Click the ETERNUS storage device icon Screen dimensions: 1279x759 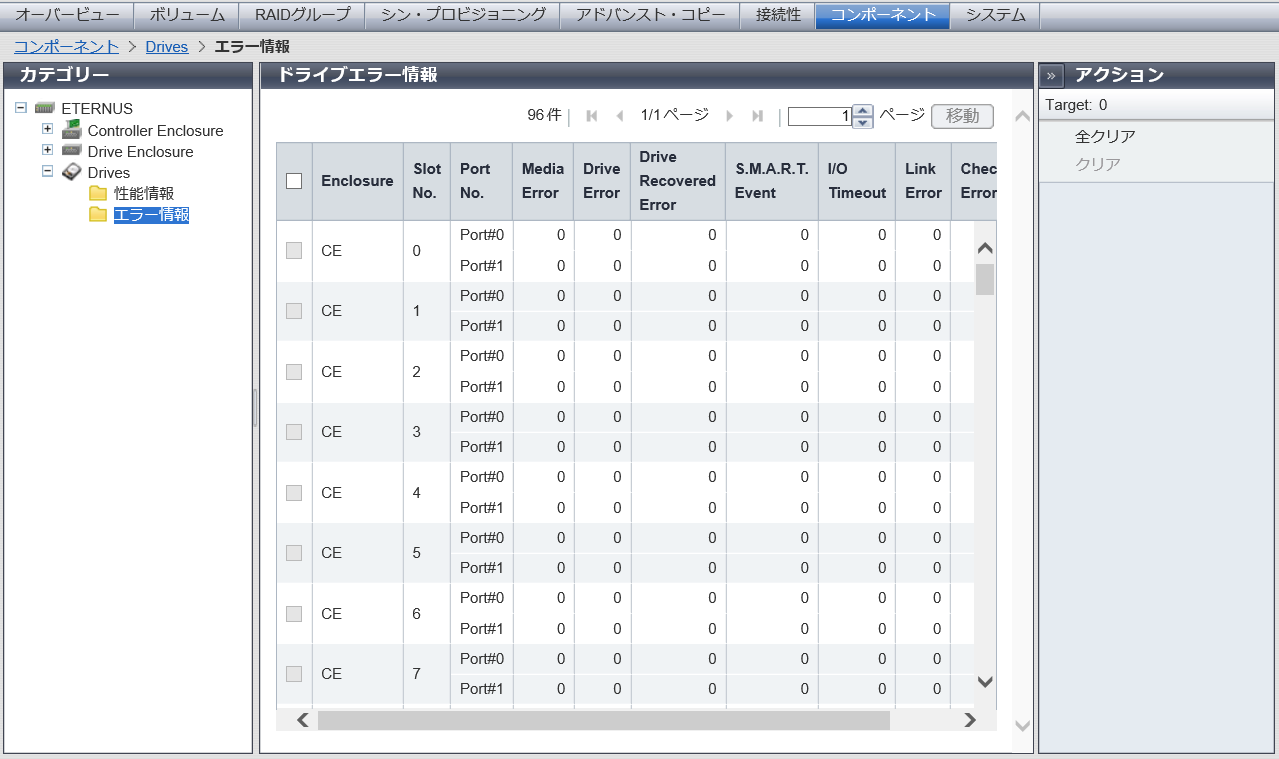point(44,108)
